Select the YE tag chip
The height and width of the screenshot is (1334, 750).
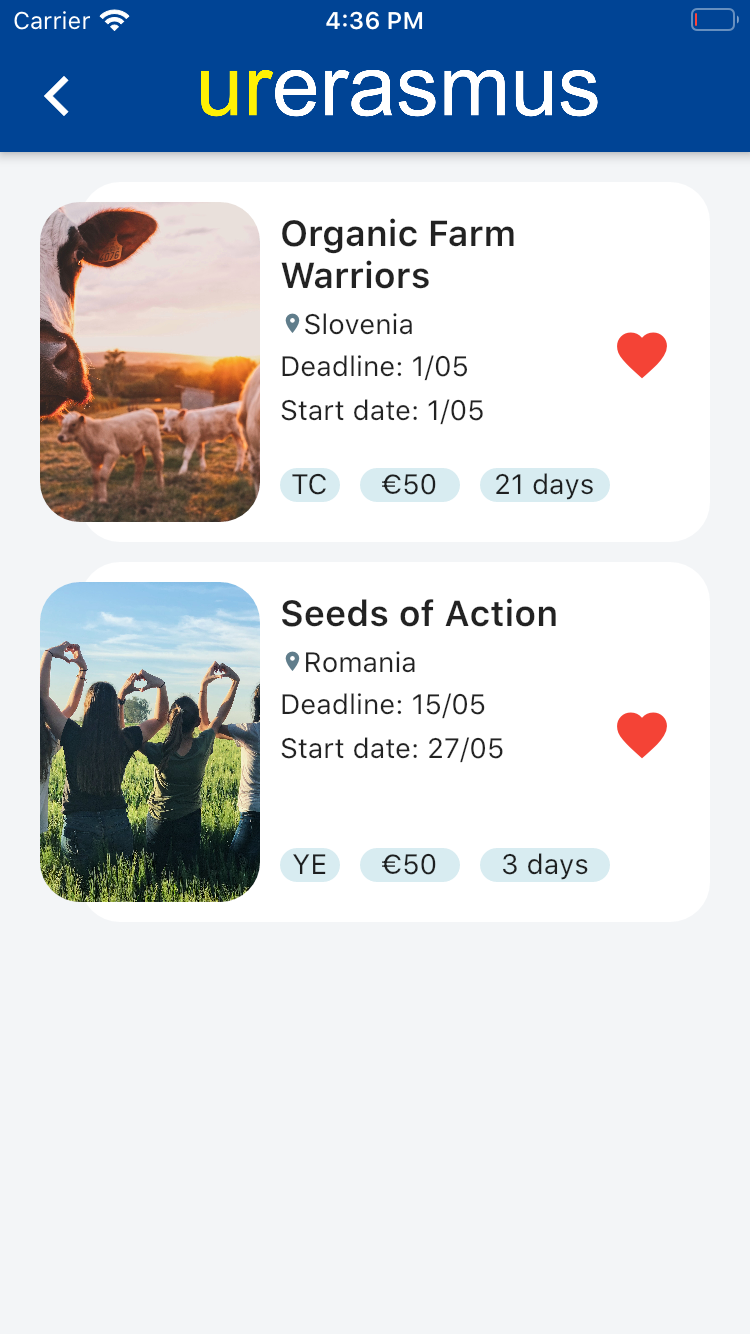310,865
